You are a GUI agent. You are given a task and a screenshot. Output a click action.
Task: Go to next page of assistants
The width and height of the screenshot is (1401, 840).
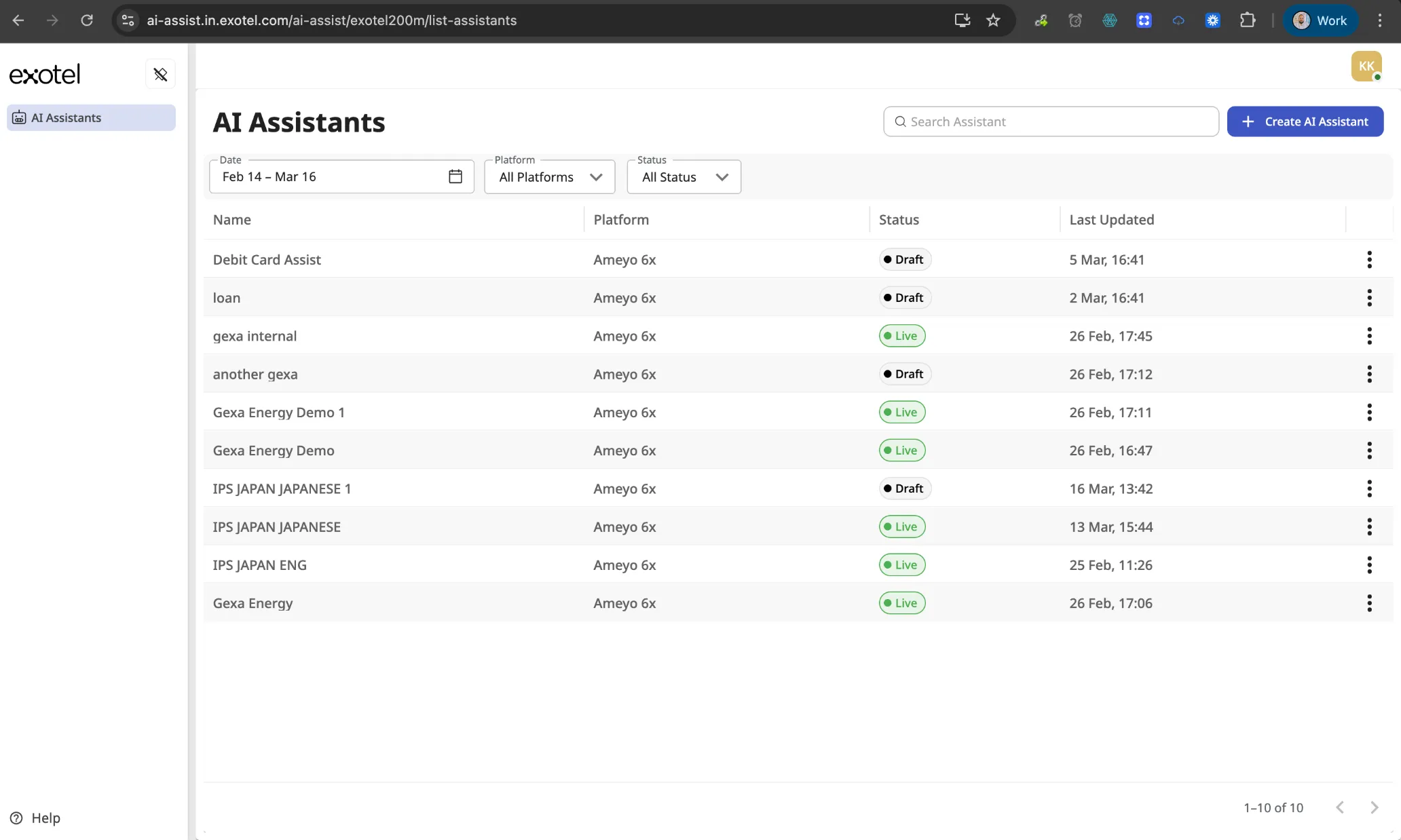1374,807
